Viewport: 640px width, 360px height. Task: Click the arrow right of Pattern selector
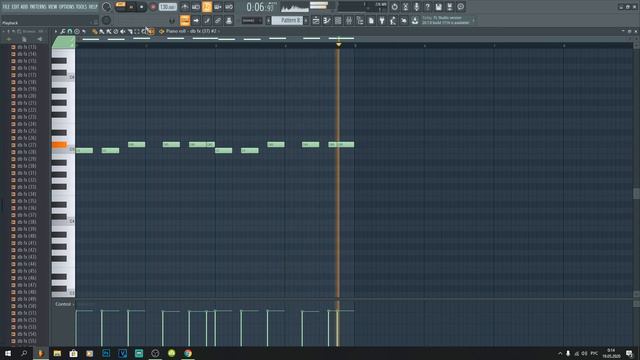306,20
